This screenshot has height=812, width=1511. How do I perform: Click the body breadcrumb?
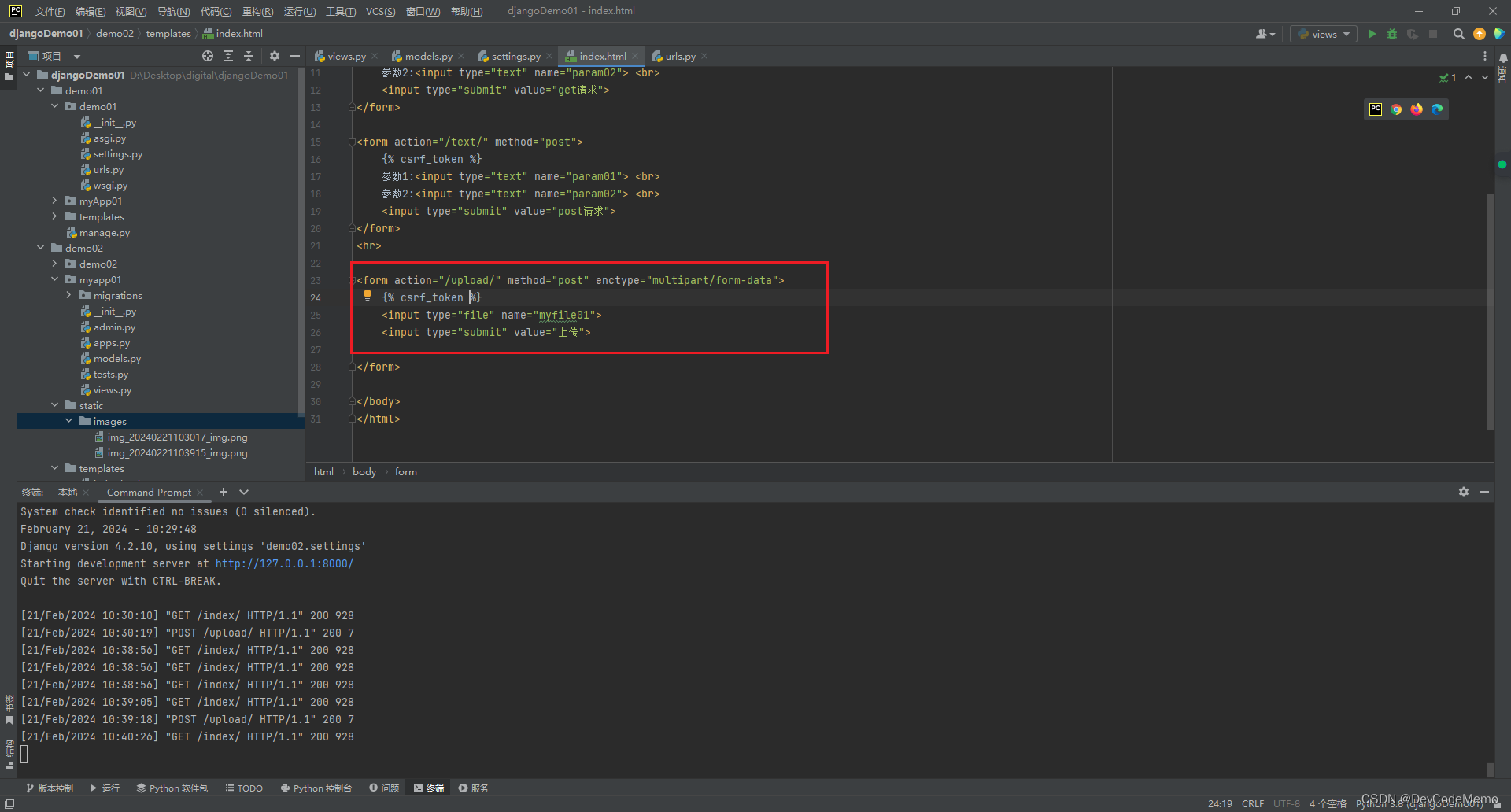[364, 471]
